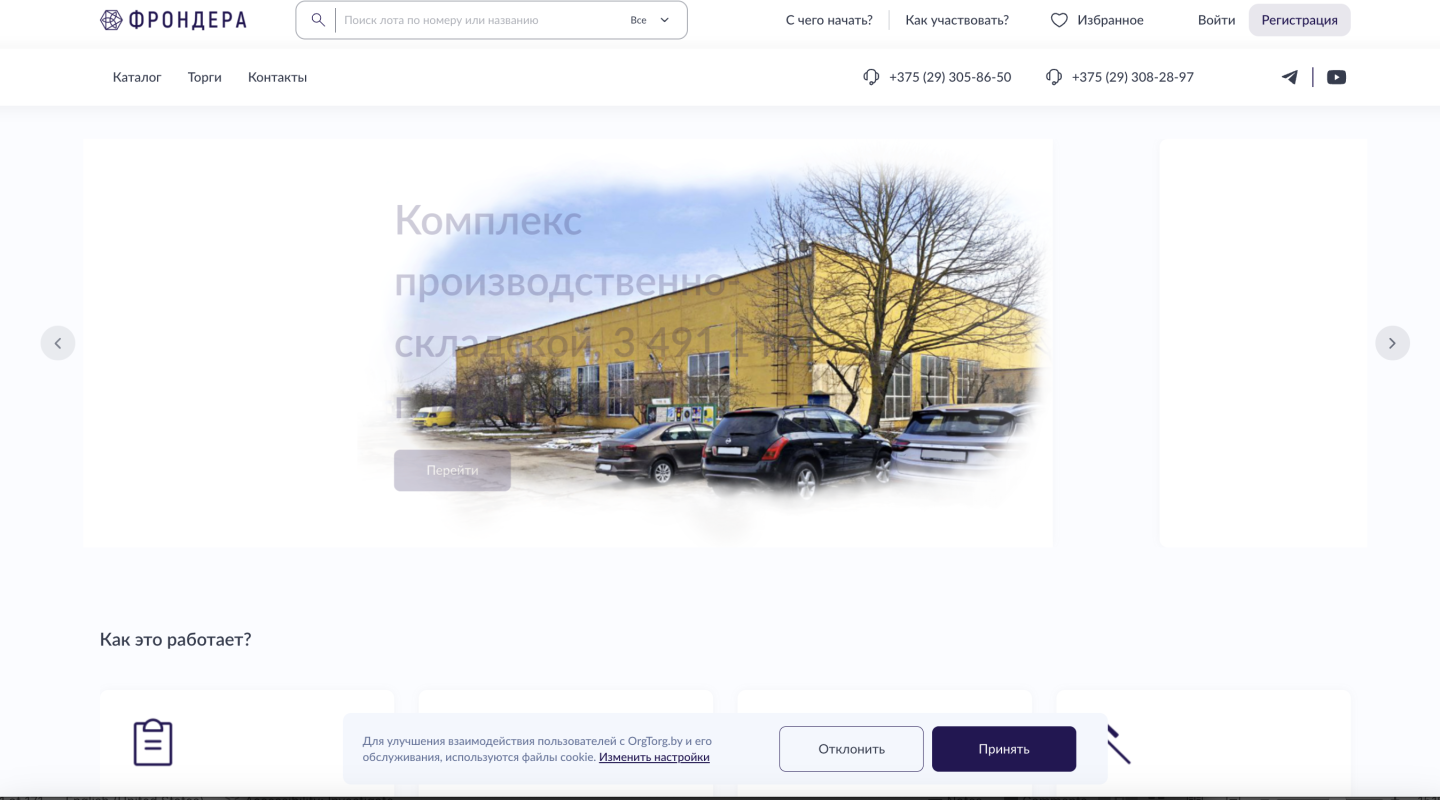1440x800 pixels.
Task: Navigate to Контакты page
Action: (277, 77)
